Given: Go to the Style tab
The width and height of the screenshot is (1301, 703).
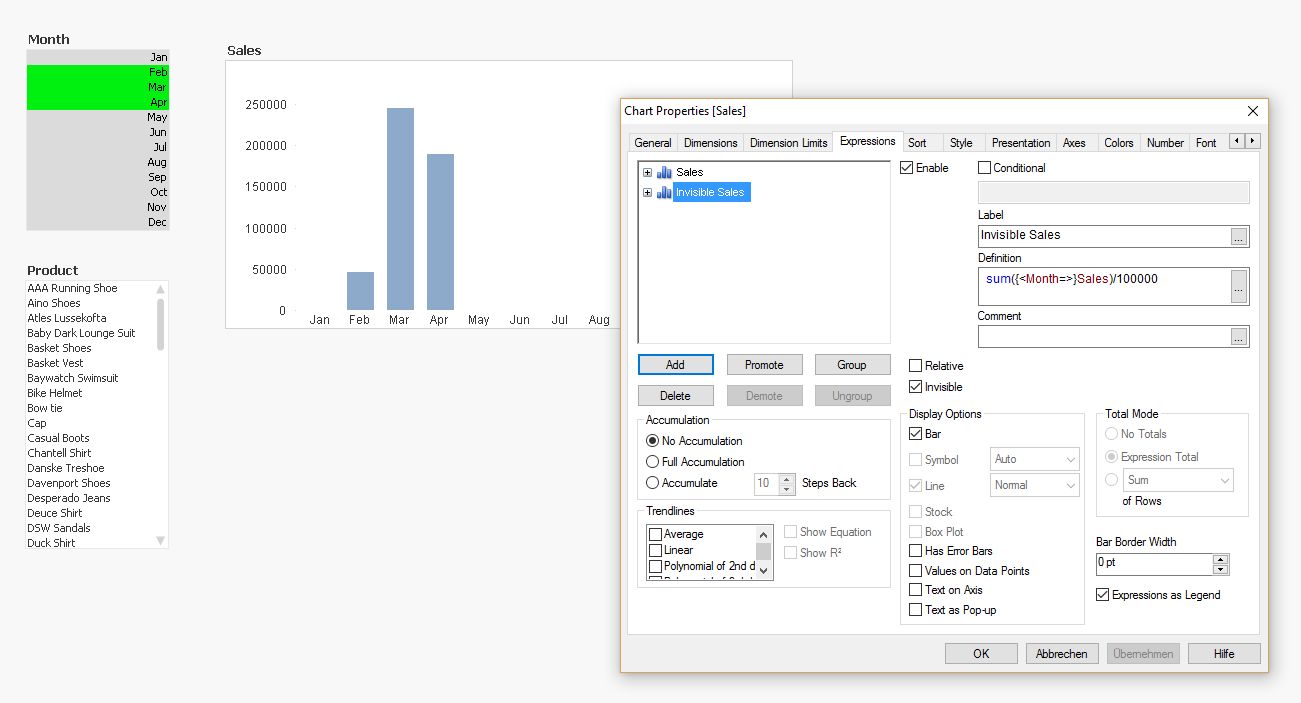Looking at the screenshot, I should [x=961, y=143].
